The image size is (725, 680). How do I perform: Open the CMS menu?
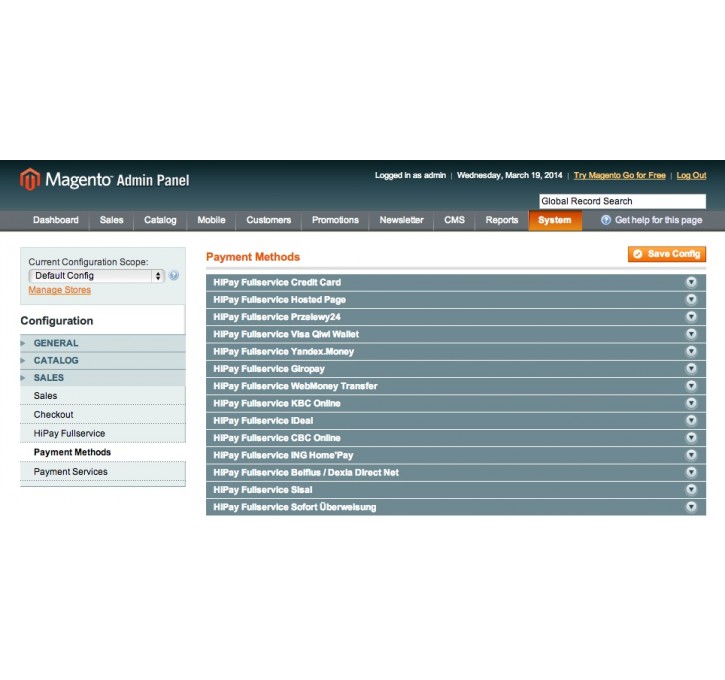455,220
